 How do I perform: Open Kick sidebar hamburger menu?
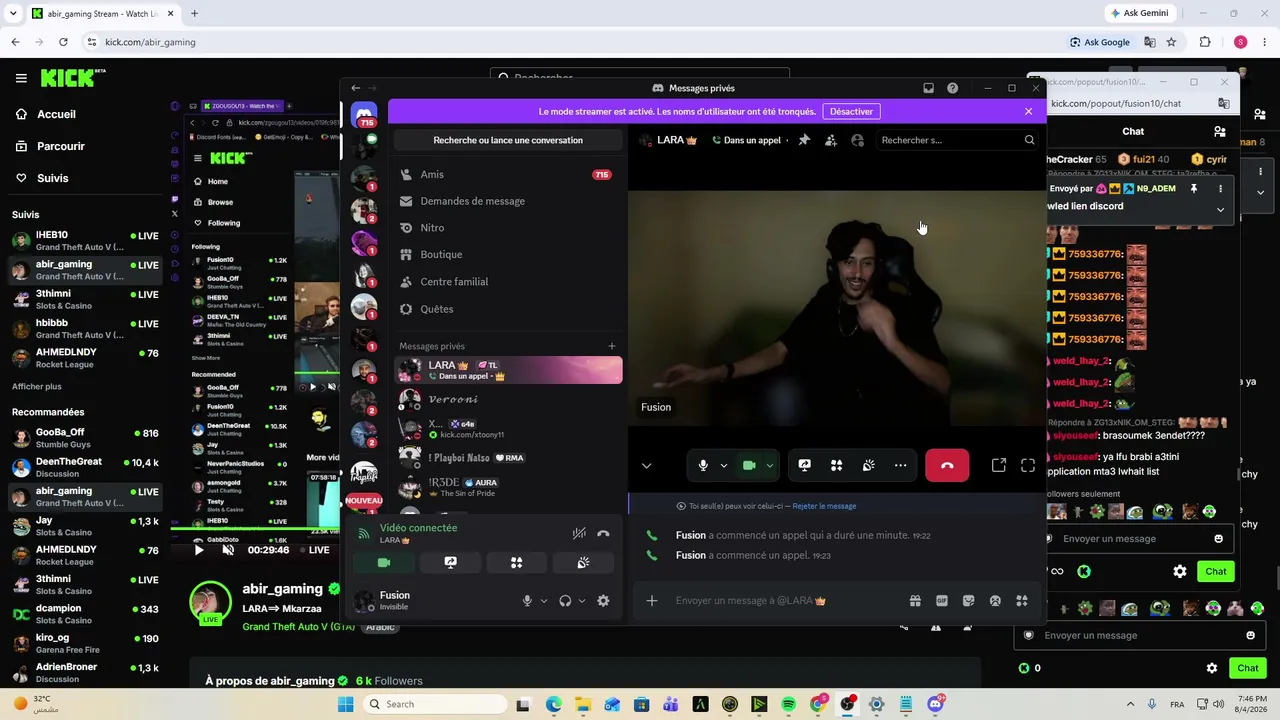21,78
